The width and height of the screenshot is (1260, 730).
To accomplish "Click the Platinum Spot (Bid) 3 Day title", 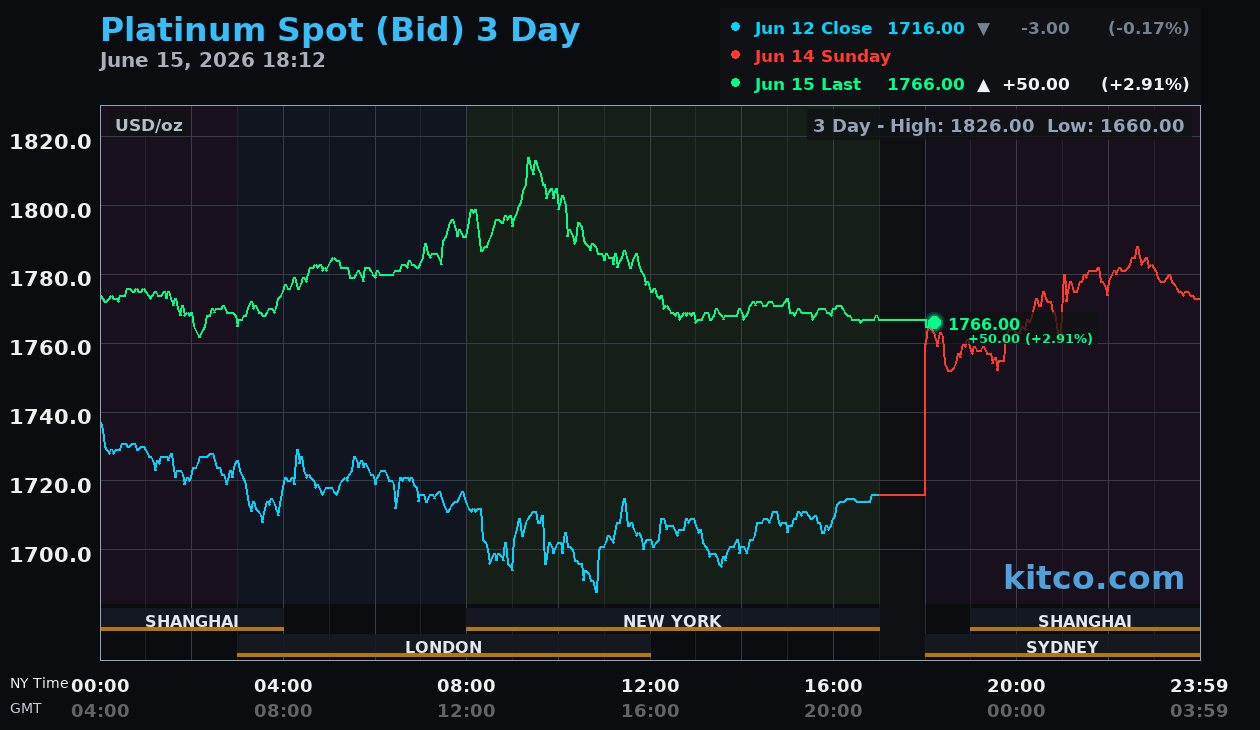I will 340,30.
